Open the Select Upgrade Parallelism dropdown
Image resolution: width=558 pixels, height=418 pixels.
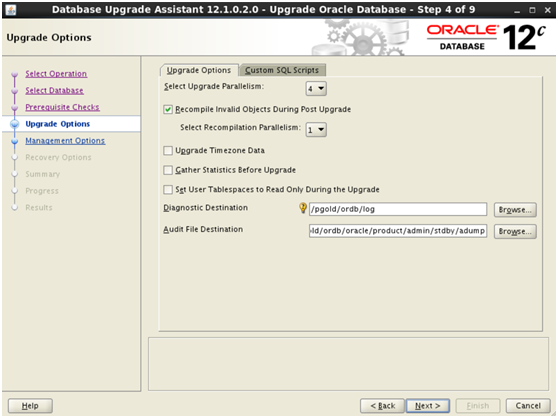[316, 89]
